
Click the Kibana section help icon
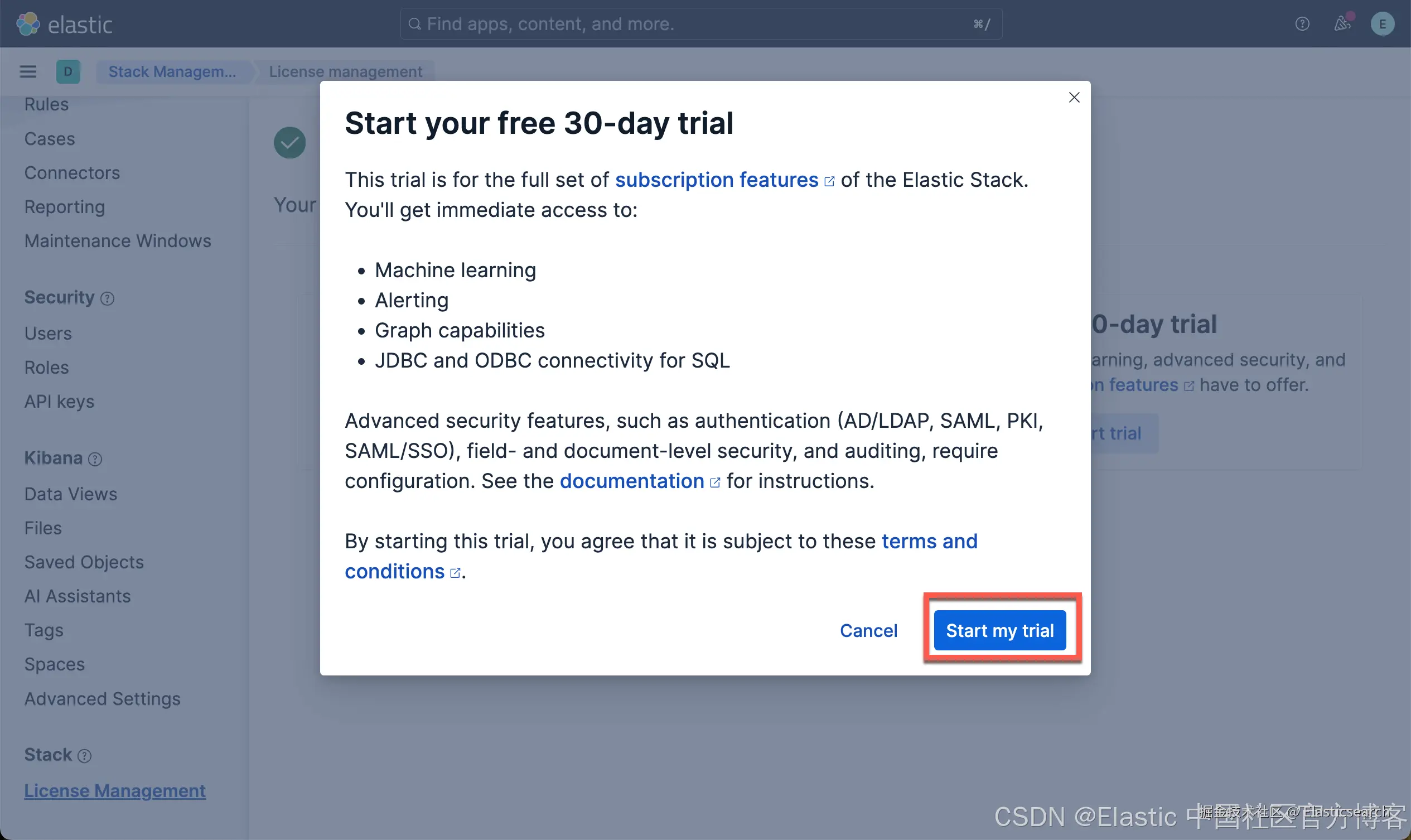click(x=95, y=459)
